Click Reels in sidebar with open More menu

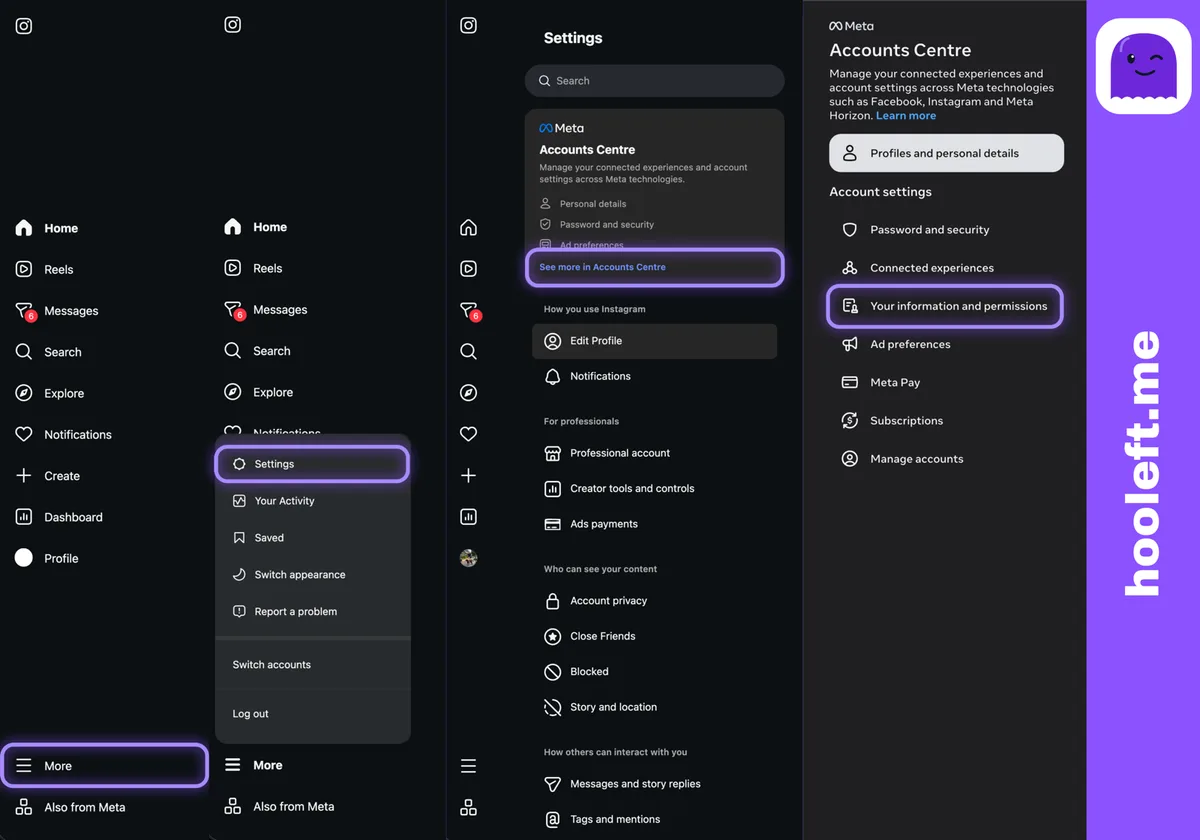(253, 268)
